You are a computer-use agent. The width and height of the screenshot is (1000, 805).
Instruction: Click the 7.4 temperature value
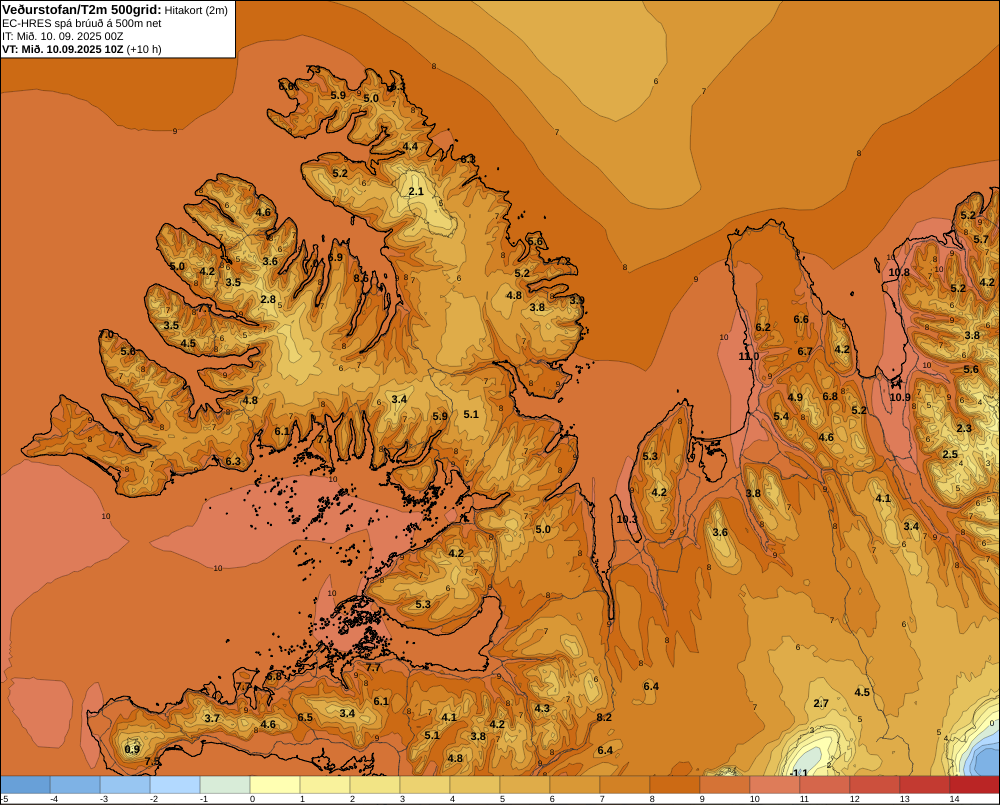325,439
